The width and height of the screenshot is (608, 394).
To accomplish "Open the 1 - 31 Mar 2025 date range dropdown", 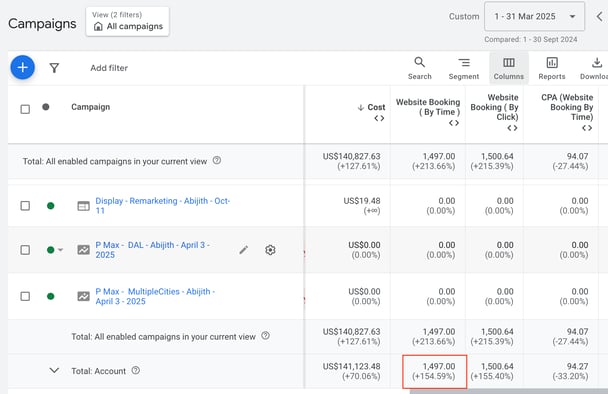I will [534, 16].
